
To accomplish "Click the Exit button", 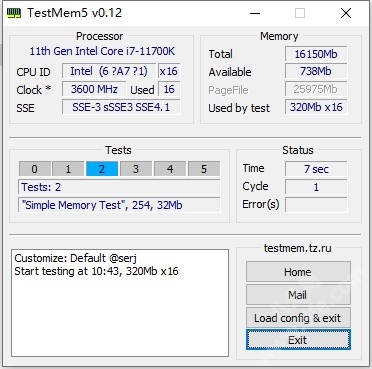I will [298, 340].
